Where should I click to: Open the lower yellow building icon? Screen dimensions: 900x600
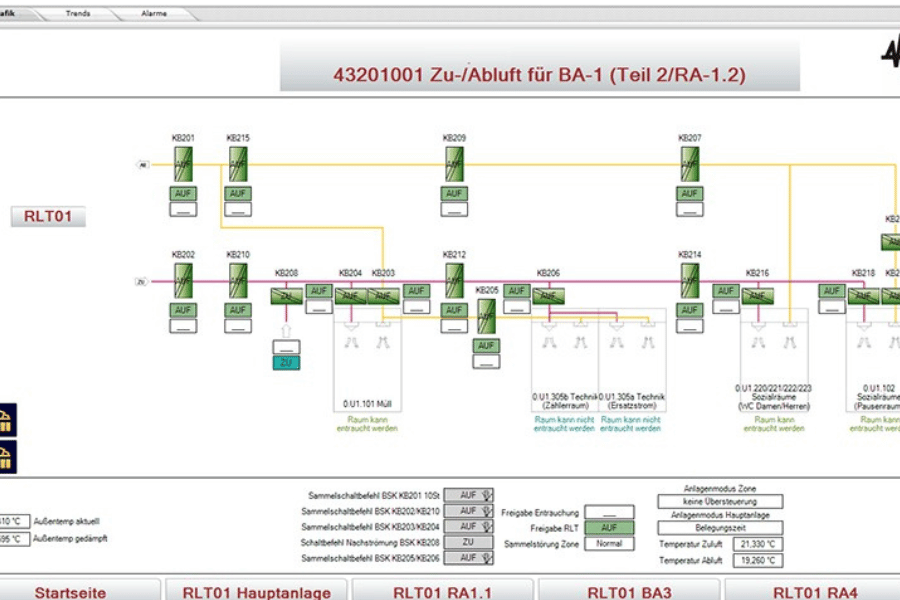(7, 457)
